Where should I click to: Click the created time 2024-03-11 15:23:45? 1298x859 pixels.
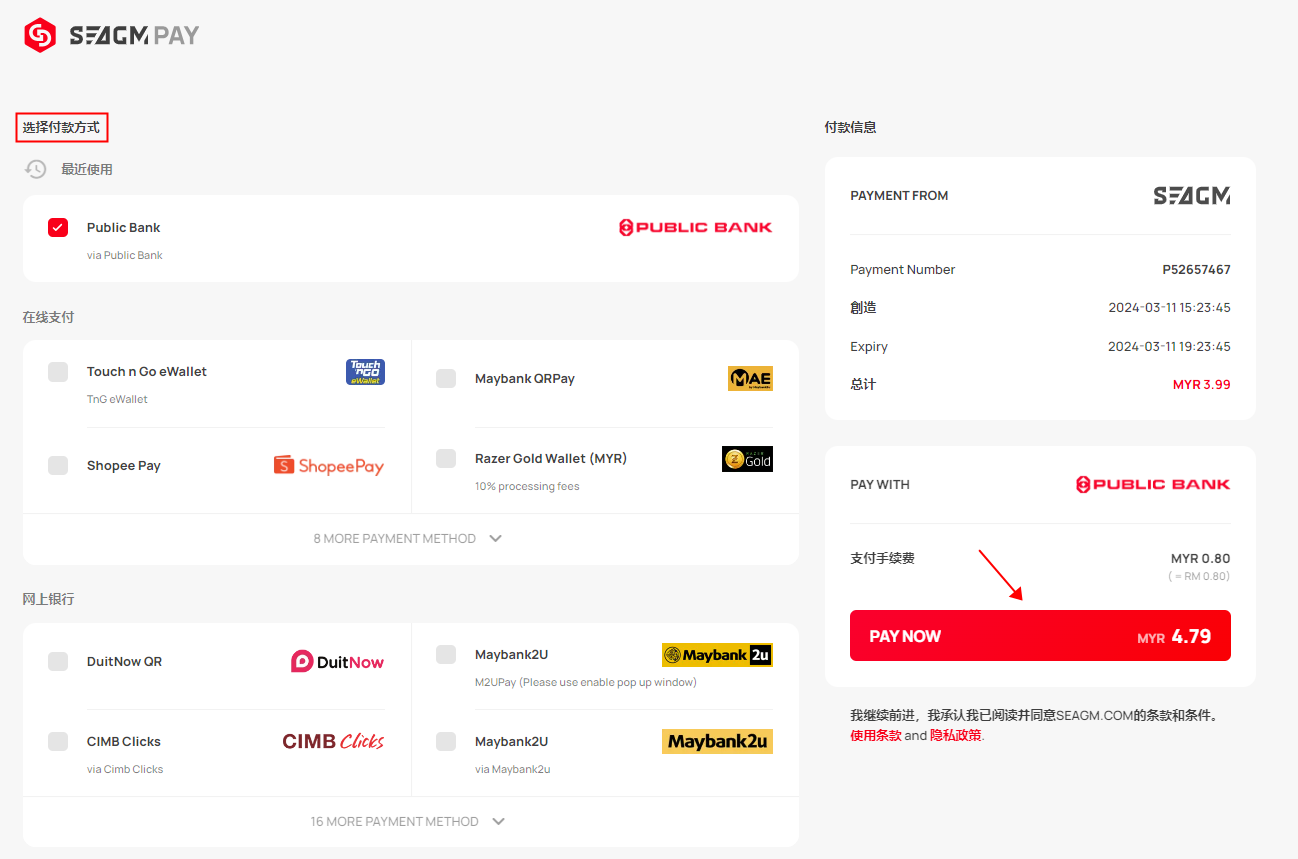pos(1169,308)
